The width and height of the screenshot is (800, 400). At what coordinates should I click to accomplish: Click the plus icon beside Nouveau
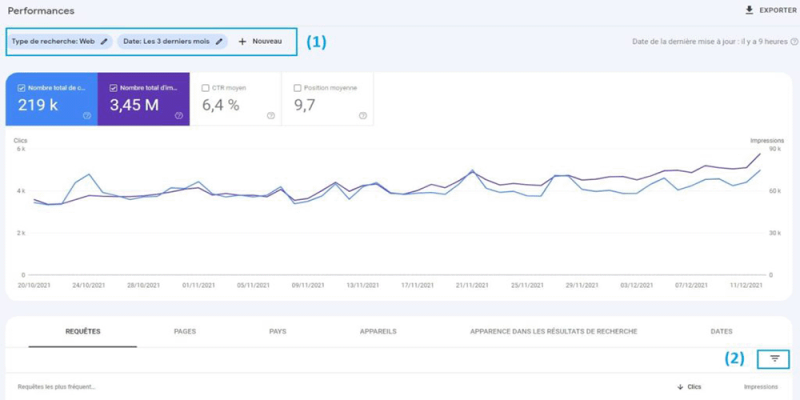click(243, 42)
